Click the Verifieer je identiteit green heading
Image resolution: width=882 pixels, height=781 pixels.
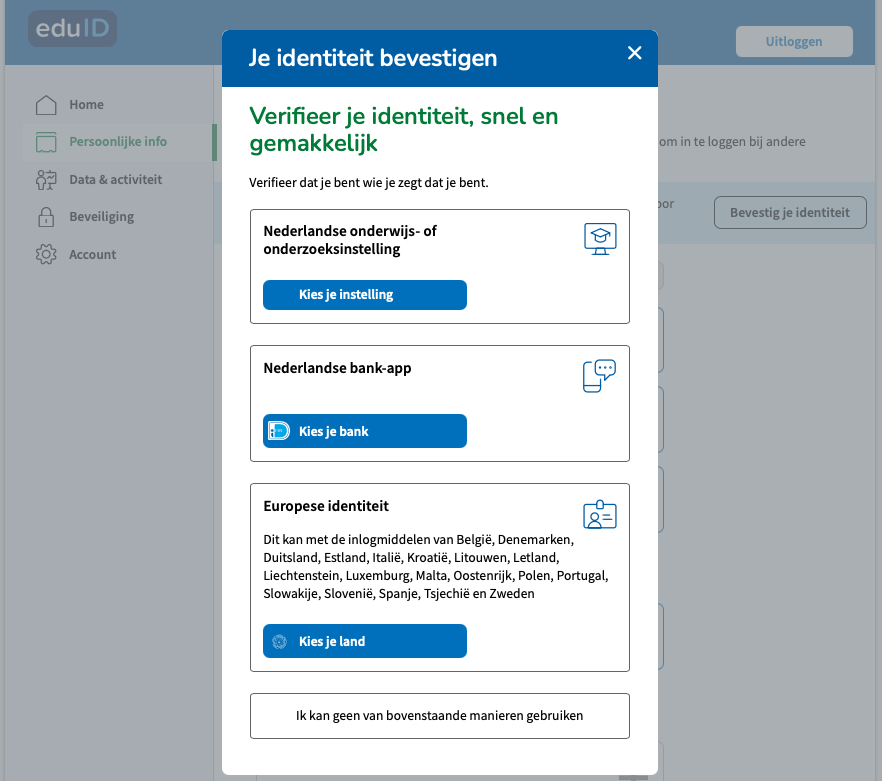(x=404, y=130)
